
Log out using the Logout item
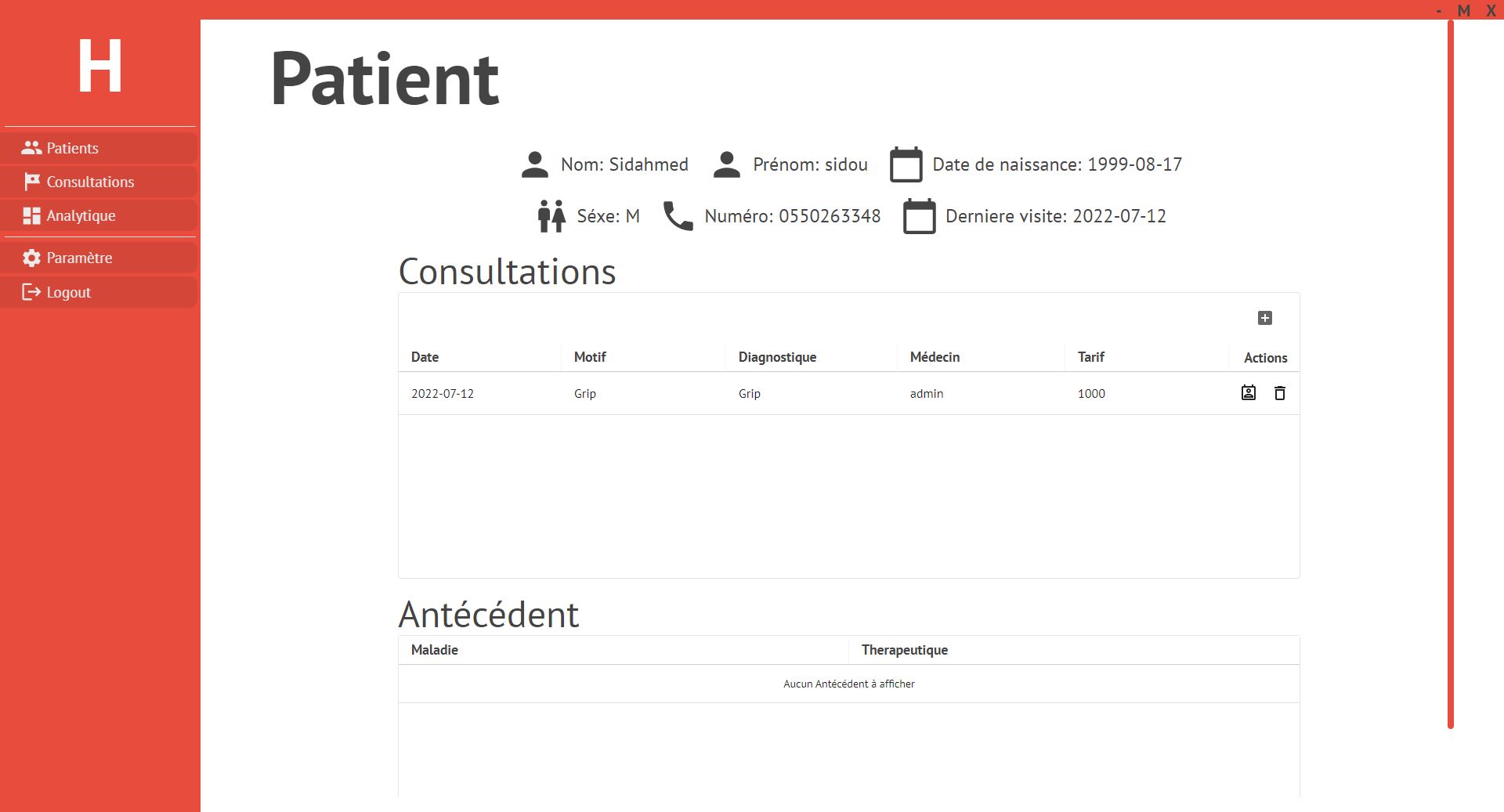[99, 292]
